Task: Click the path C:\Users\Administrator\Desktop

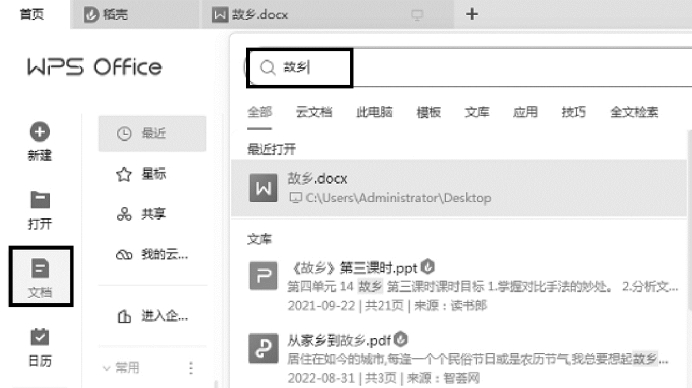Action: point(398,198)
